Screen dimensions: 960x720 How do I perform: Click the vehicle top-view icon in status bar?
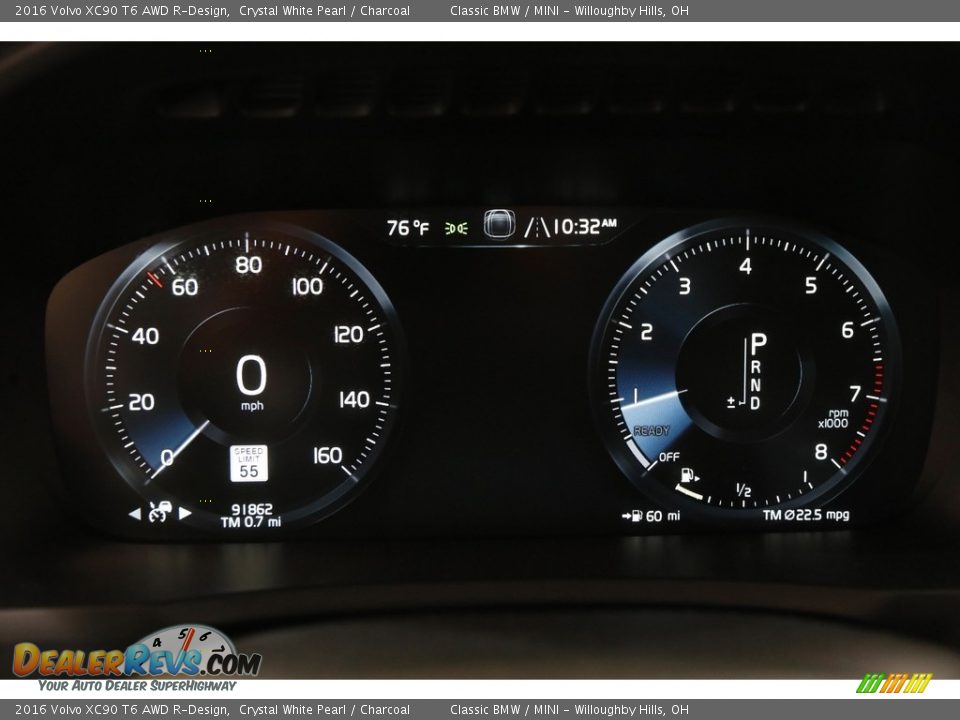coord(499,224)
